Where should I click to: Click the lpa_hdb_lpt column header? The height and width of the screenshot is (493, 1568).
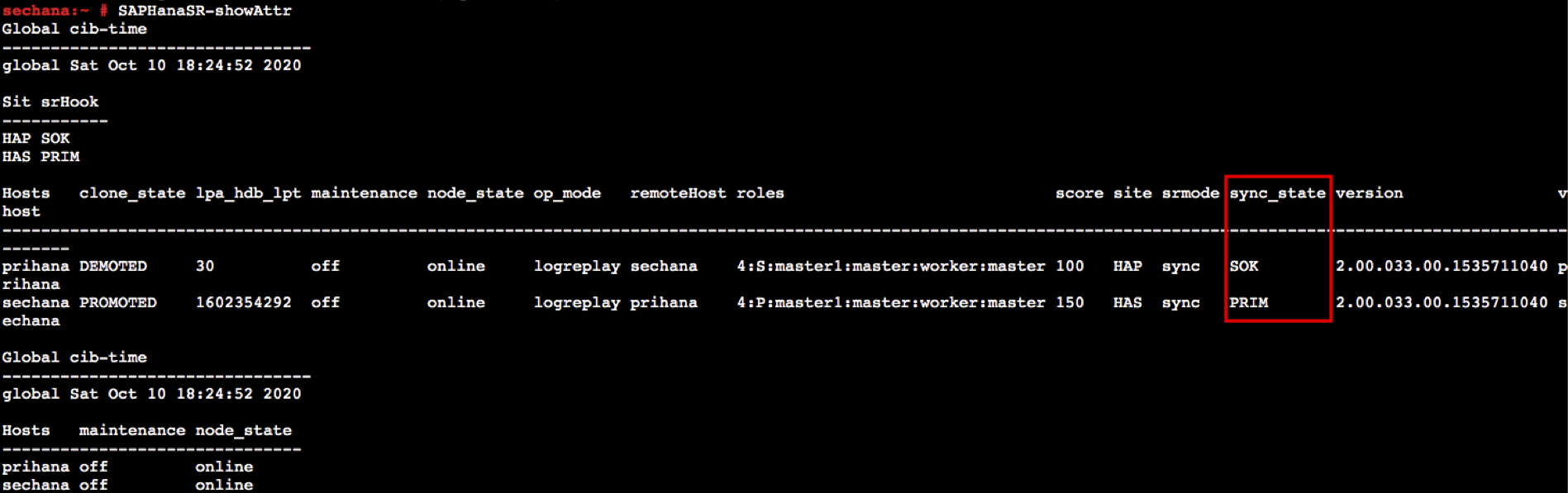(x=248, y=193)
